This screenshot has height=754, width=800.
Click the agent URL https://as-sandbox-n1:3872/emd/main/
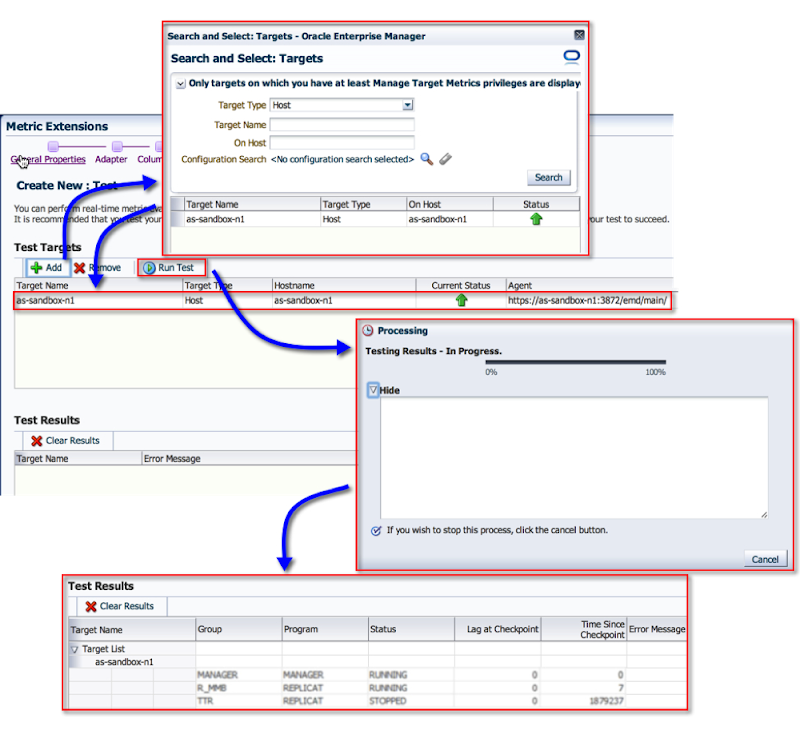point(587,300)
